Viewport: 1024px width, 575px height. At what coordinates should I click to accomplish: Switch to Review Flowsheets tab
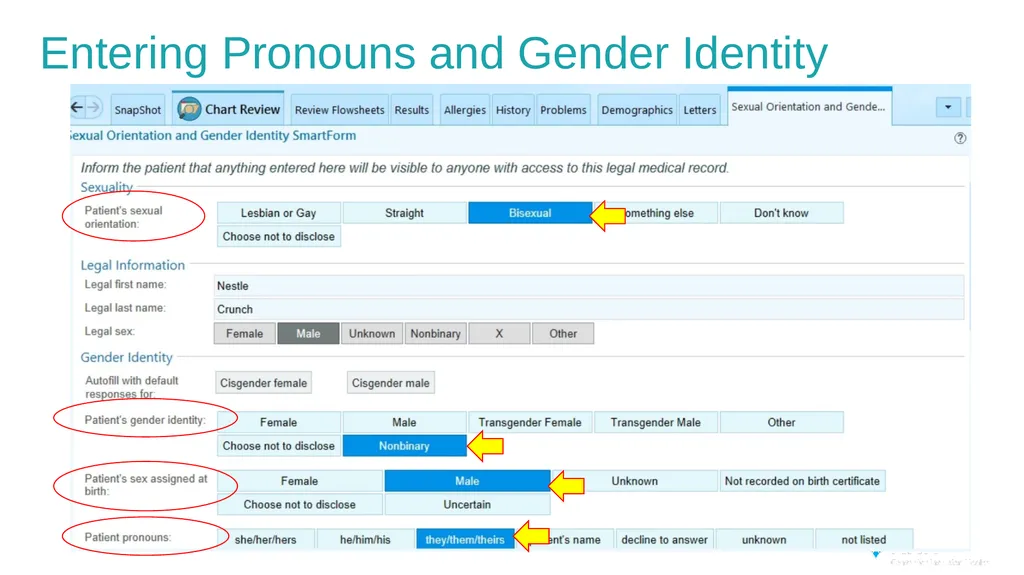click(340, 110)
